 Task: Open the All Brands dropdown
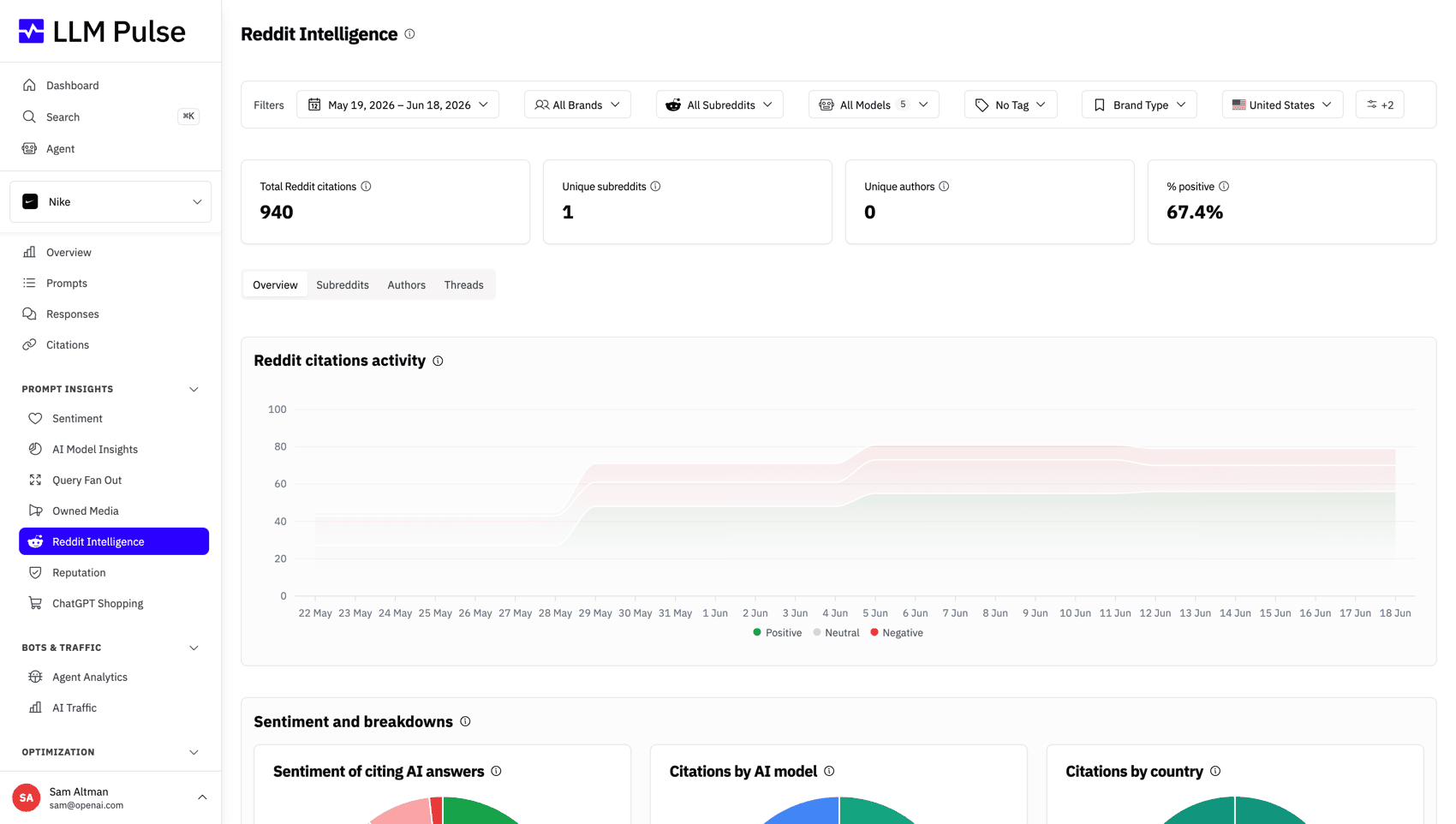[577, 104]
